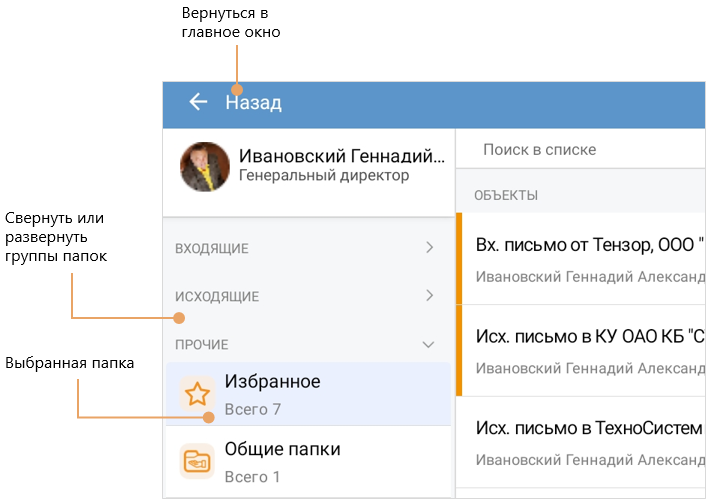Click the "Генеральный директор" subtitle
Viewport: 710px width, 503px height.
[x=324, y=176]
